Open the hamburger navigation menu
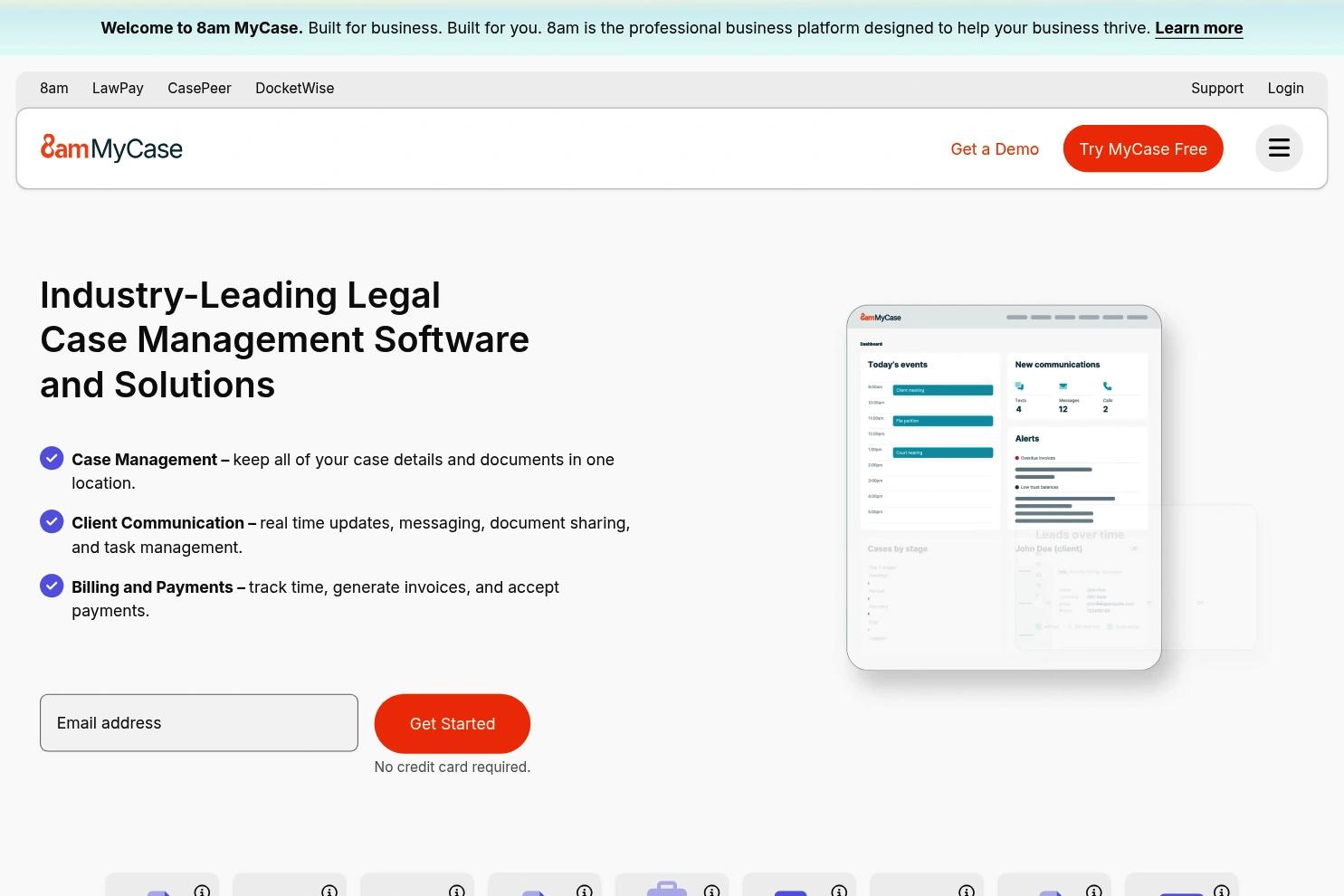 [x=1279, y=148]
